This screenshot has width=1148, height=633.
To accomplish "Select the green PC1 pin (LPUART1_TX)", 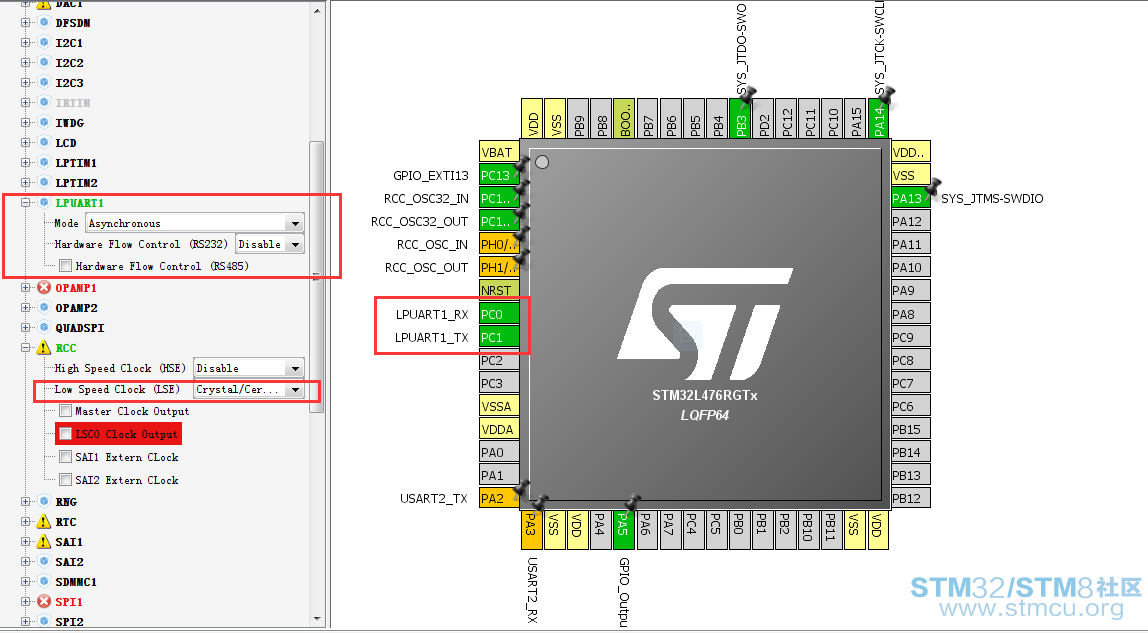I will [x=499, y=337].
